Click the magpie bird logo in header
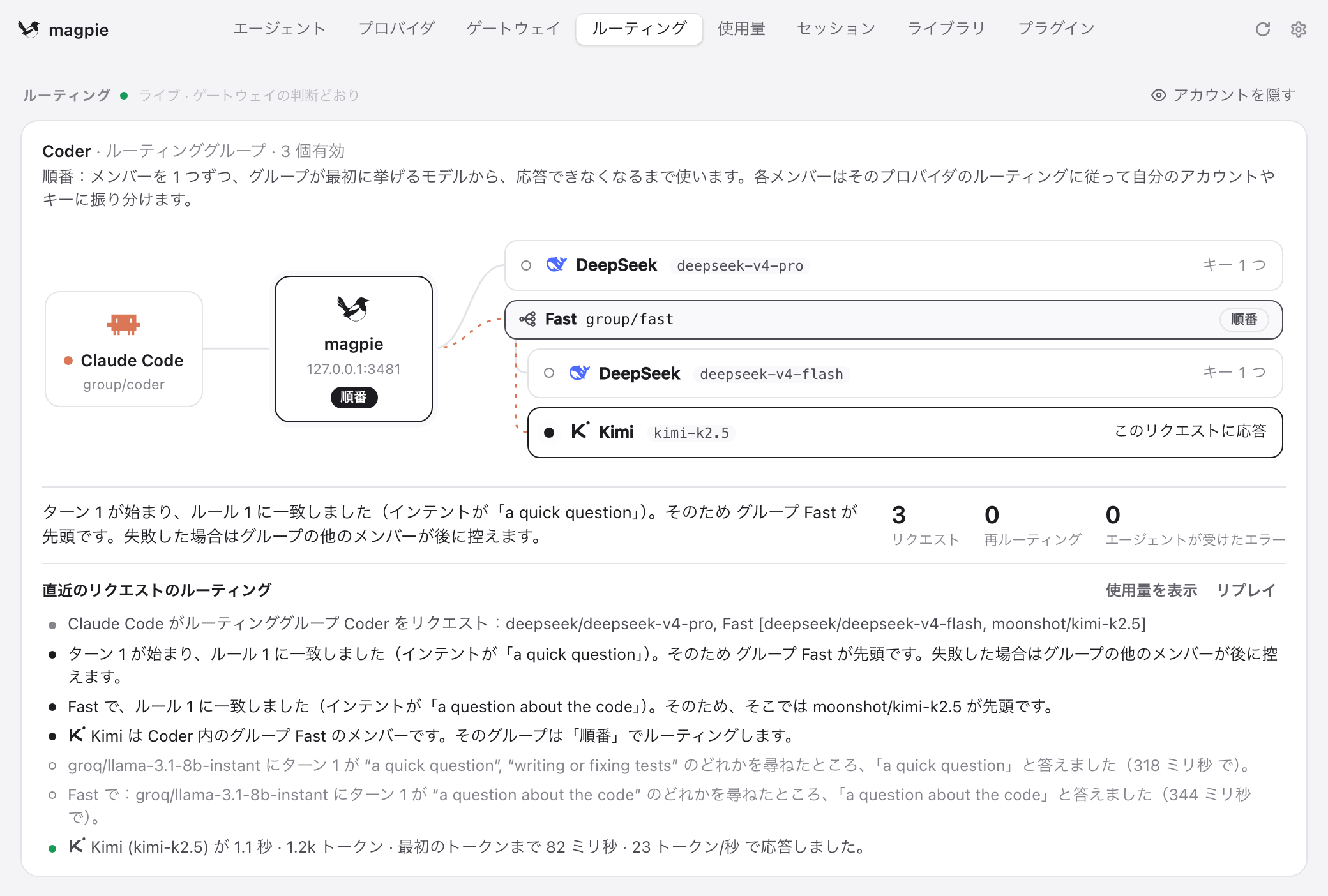The width and height of the screenshot is (1328, 896). (29, 29)
